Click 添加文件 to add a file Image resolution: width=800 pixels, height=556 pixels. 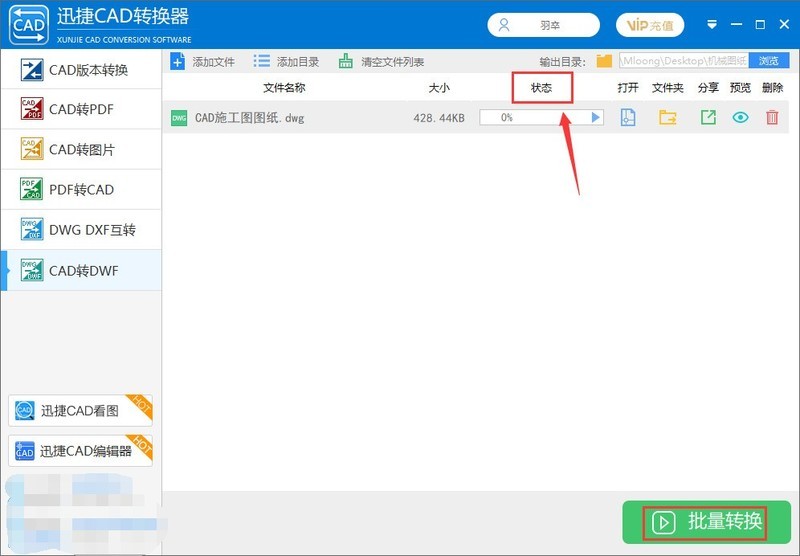click(x=203, y=62)
